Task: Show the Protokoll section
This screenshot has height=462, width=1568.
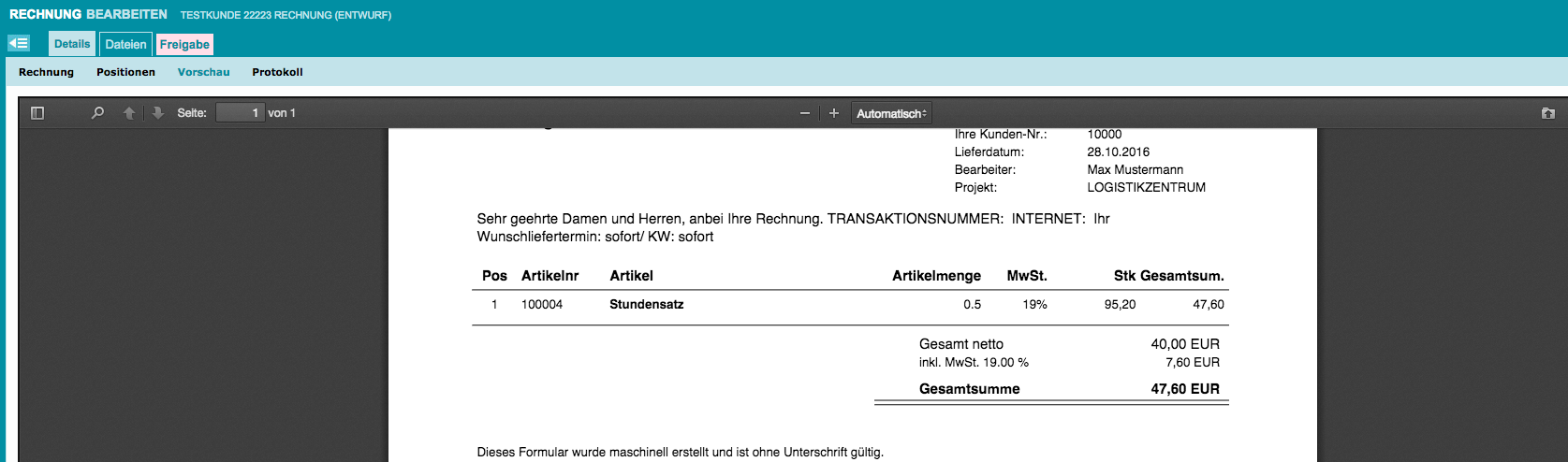Action: [x=277, y=72]
